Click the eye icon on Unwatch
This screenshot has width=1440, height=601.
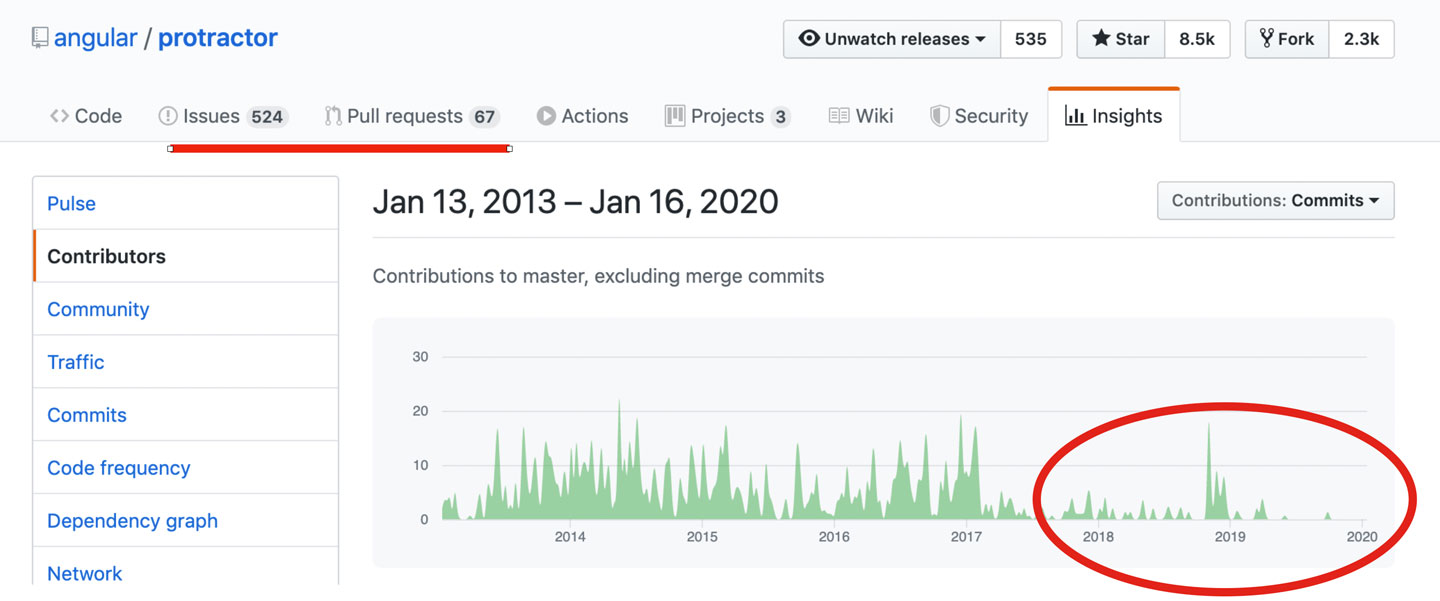tap(809, 39)
